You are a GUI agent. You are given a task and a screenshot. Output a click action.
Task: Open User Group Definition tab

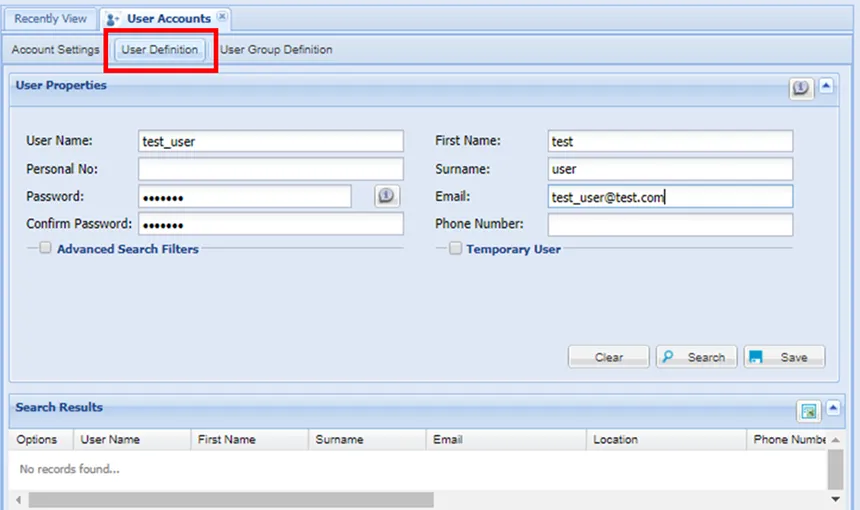(x=276, y=49)
